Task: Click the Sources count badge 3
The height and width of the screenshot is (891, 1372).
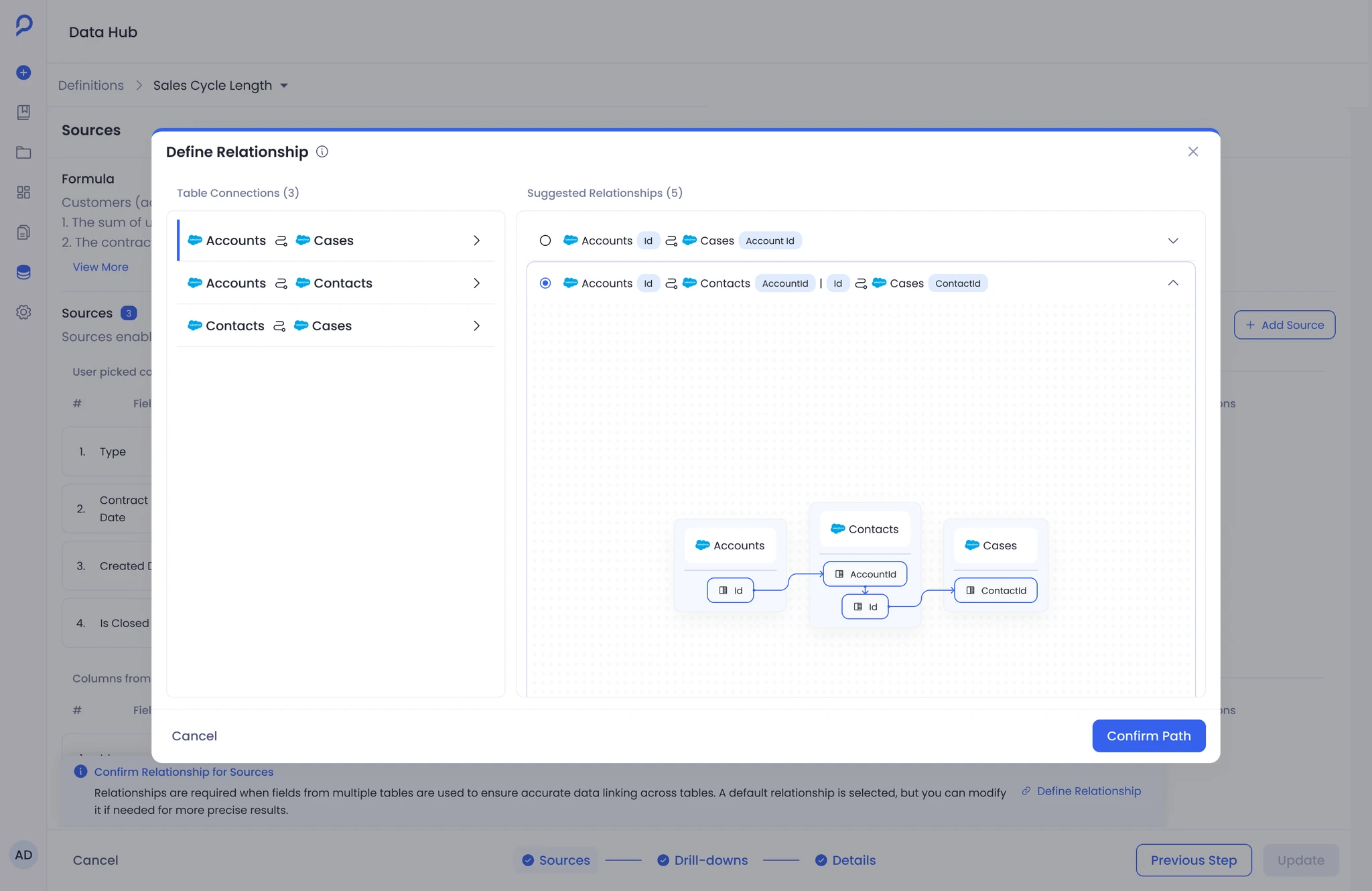Action: click(x=129, y=313)
